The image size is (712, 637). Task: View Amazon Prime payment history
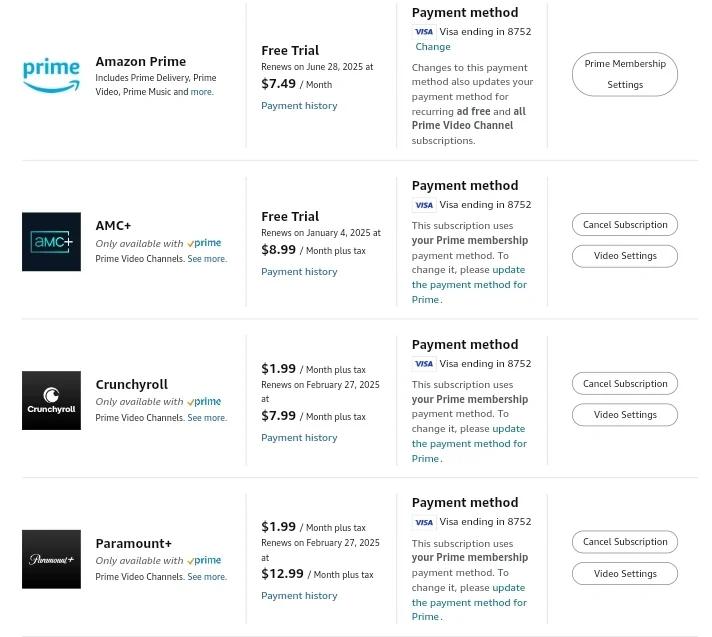299,106
